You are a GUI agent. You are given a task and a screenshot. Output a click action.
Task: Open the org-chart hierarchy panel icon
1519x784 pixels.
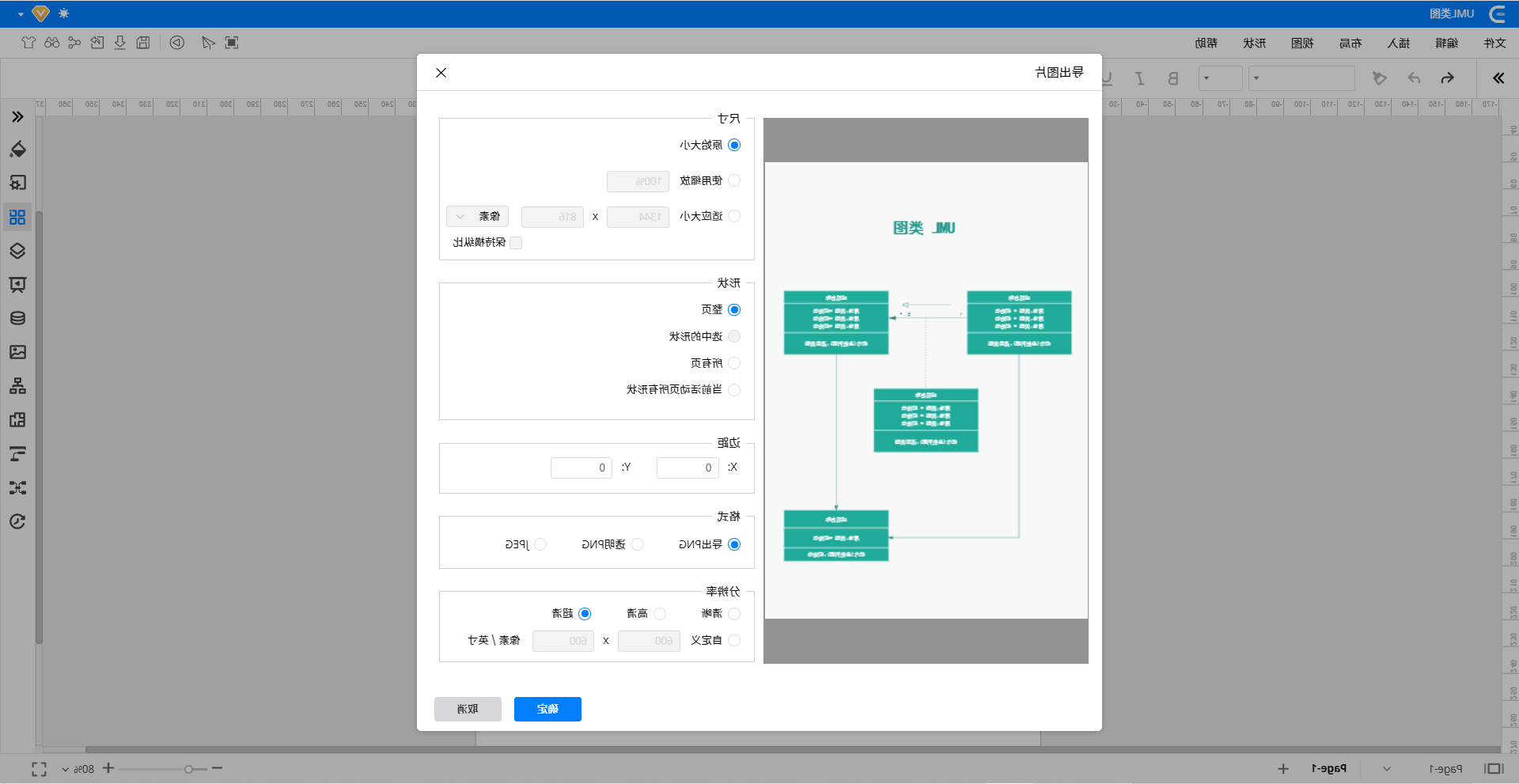tap(17, 386)
